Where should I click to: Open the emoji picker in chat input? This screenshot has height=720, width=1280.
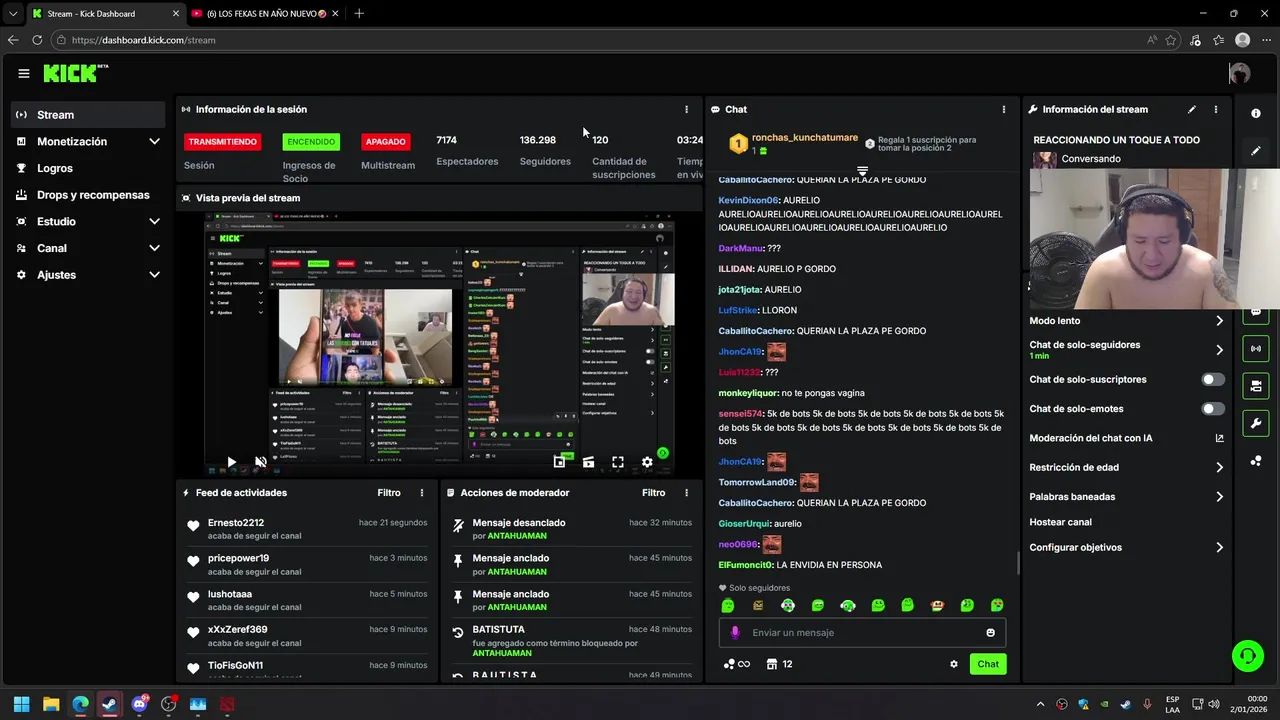click(991, 632)
